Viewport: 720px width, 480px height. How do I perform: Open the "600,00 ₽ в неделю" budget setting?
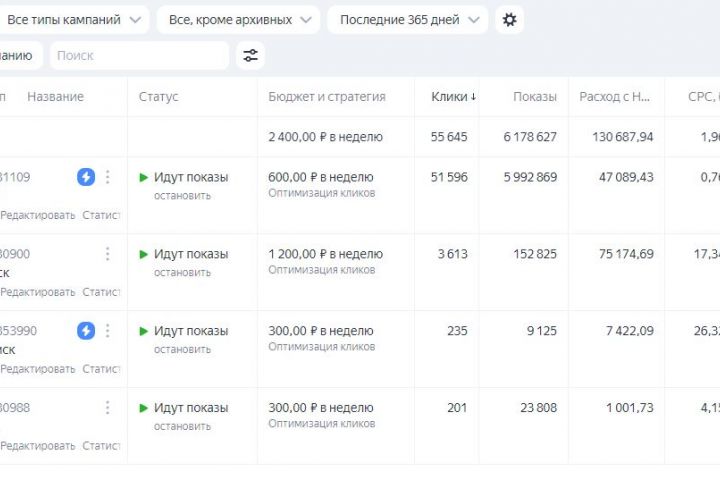(x=320, y=177)
